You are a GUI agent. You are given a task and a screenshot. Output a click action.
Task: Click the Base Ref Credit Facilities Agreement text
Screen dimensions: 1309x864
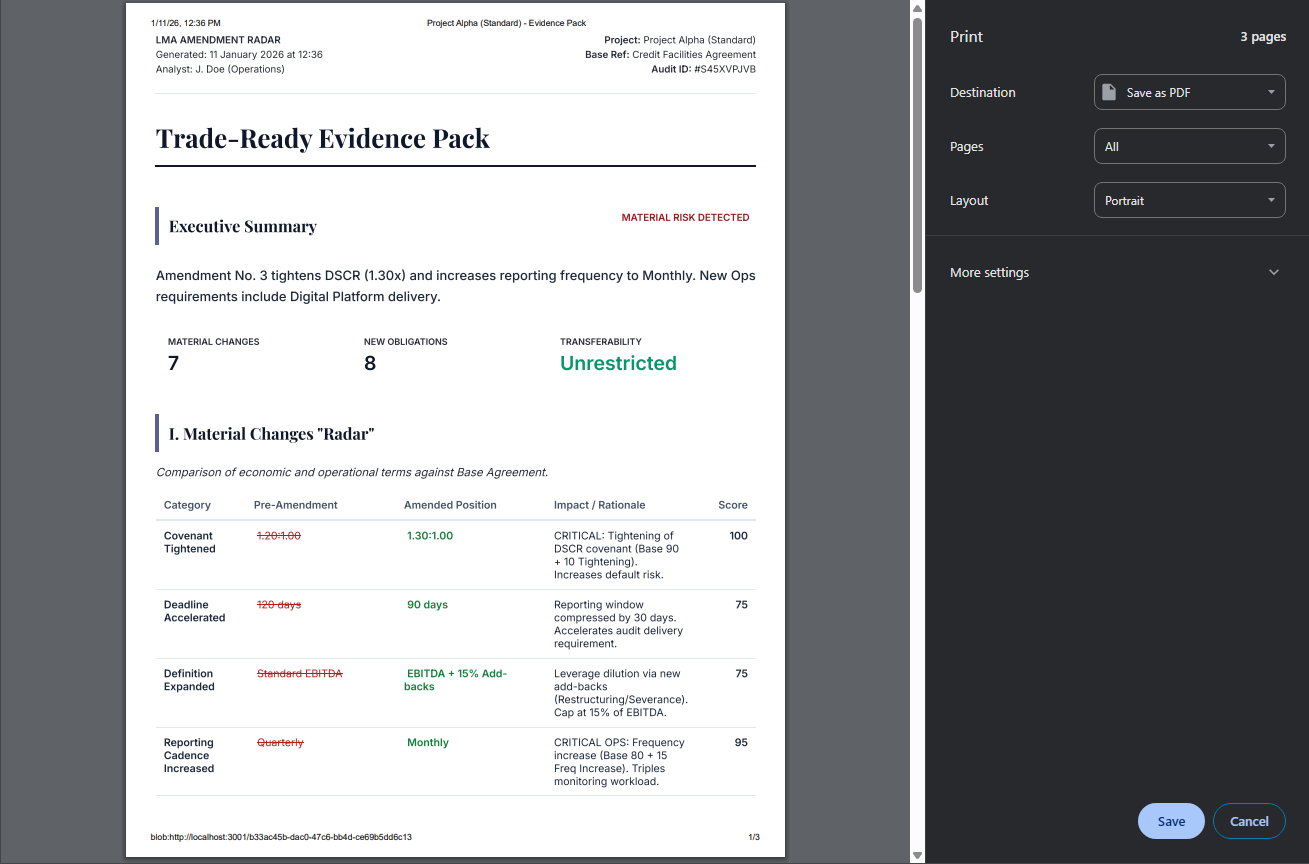(670, 55)
